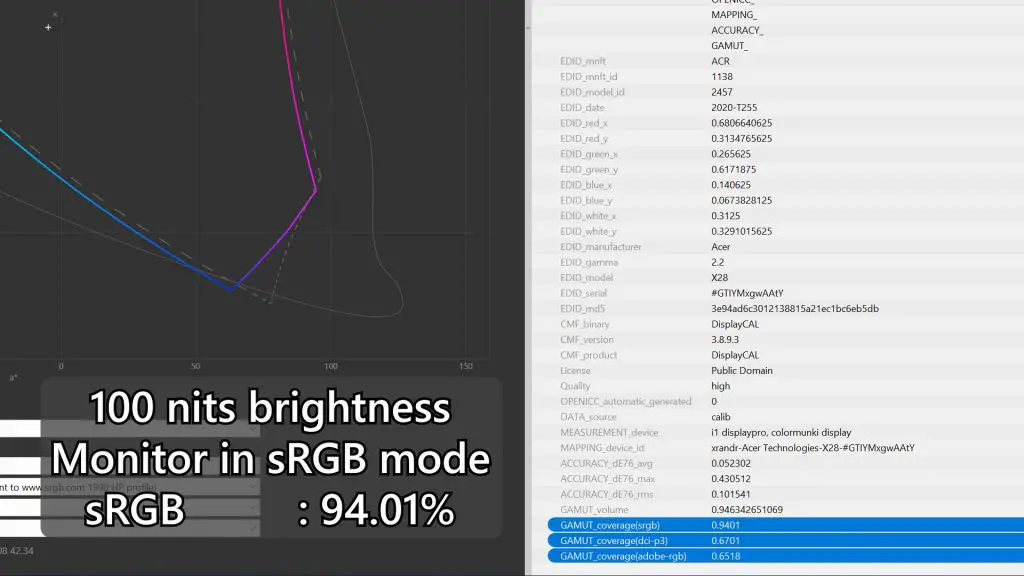This screenshot has height=576, width=1024.
Task: Click the License row showing Public Domain
Action: click(x=780, y=370)
